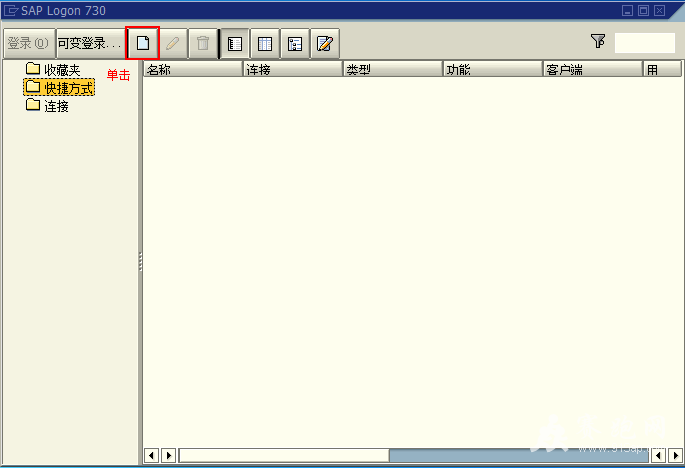This screenshot has height=468, width=685.
Task: Switch to detailed table view icon
Action: [265, 43]
